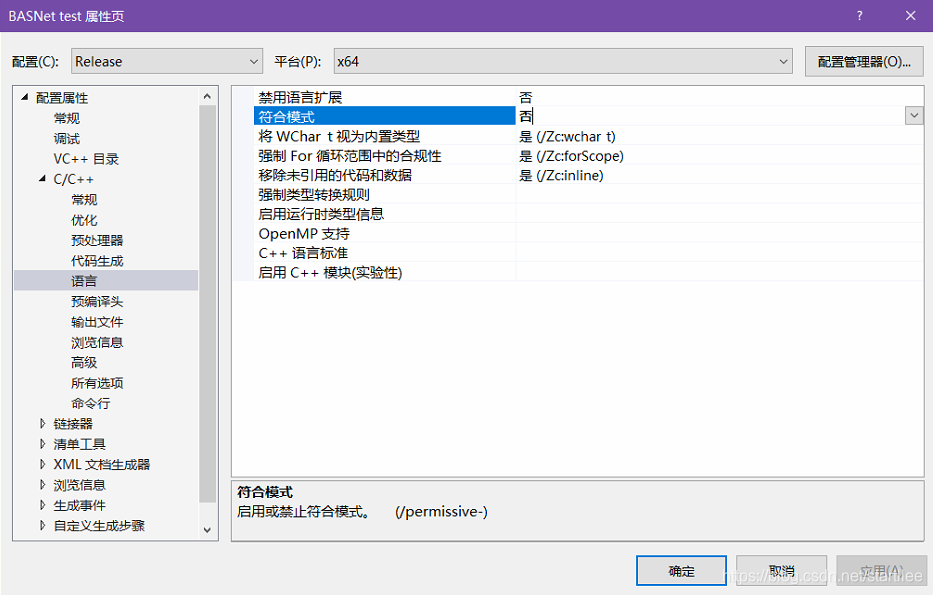Screen dimensions: 933x595
Task: Open the 平台 x64 dropdown
Action: click(563, 61)
